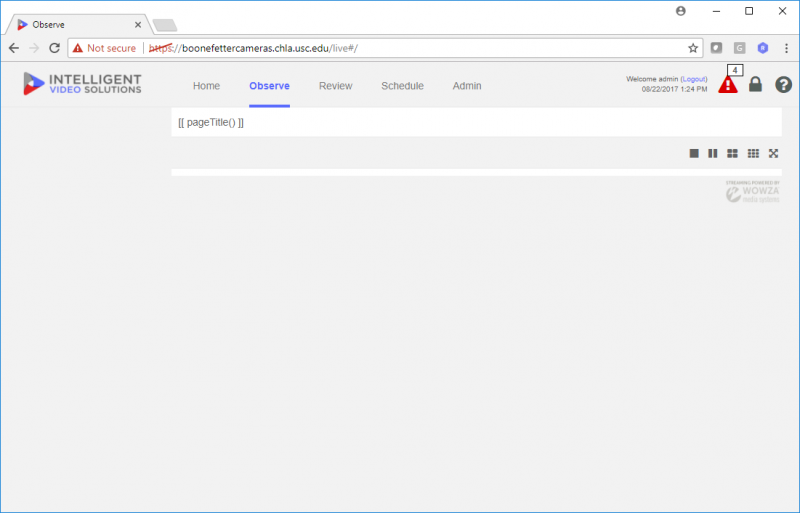Click the address bar URL field
Screen dimensions: 800x513
[x=385, y=48]
